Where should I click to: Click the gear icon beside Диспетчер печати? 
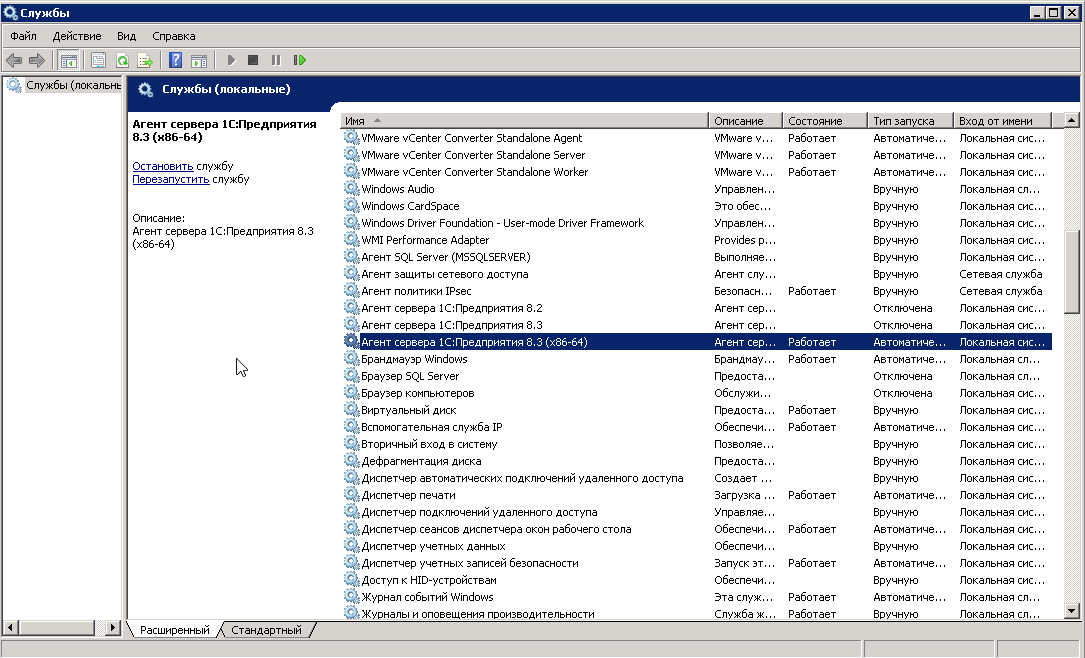(352, 495)
